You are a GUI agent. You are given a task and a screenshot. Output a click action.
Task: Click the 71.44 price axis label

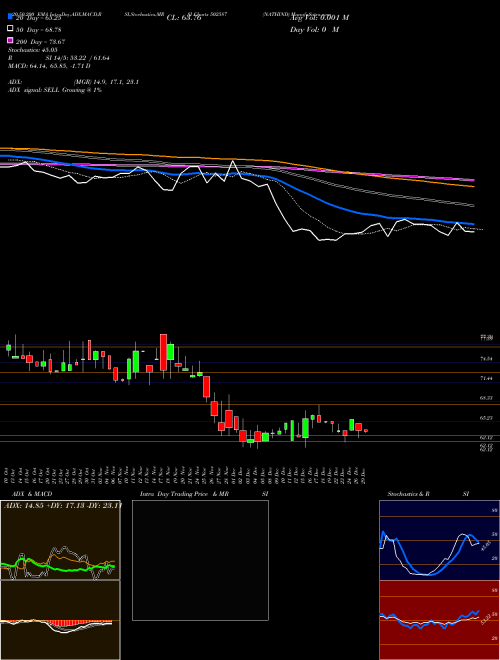[486, 378]
